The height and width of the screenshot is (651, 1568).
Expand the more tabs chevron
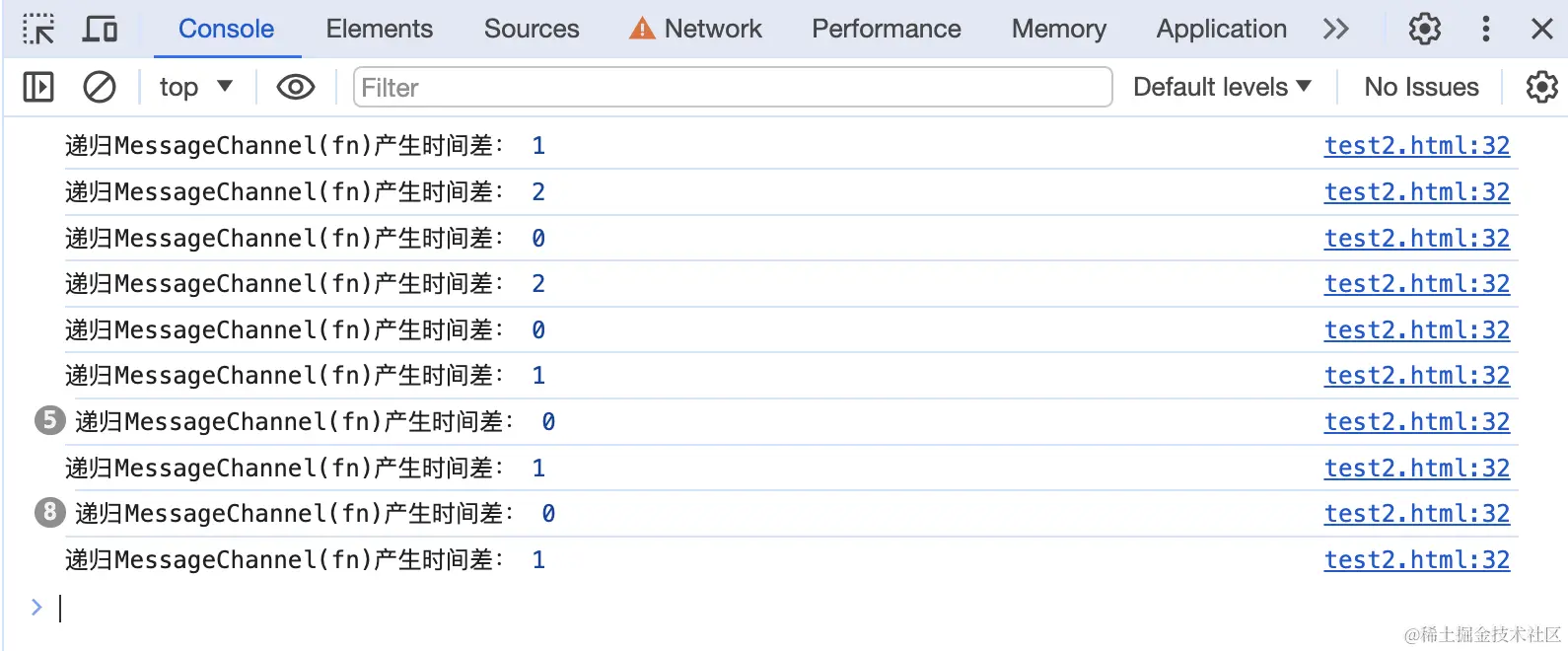click(x=1336, y=29)
